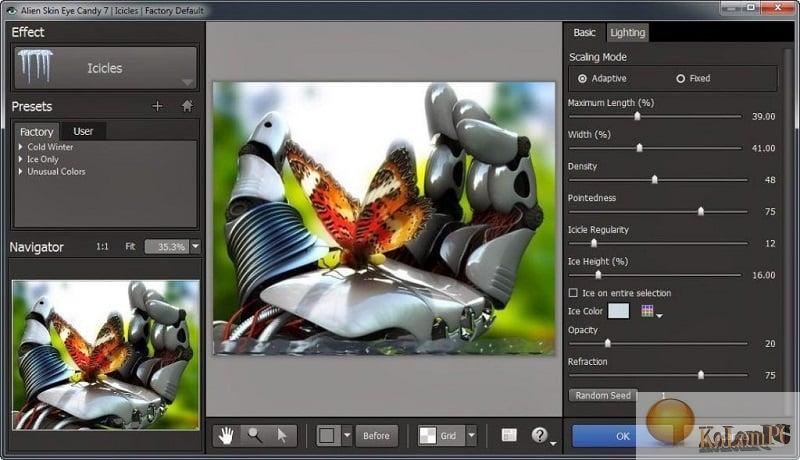Viewport: 800px width, 460px height.
Task: Switch to the User presets tab
Action: (83, 131)
